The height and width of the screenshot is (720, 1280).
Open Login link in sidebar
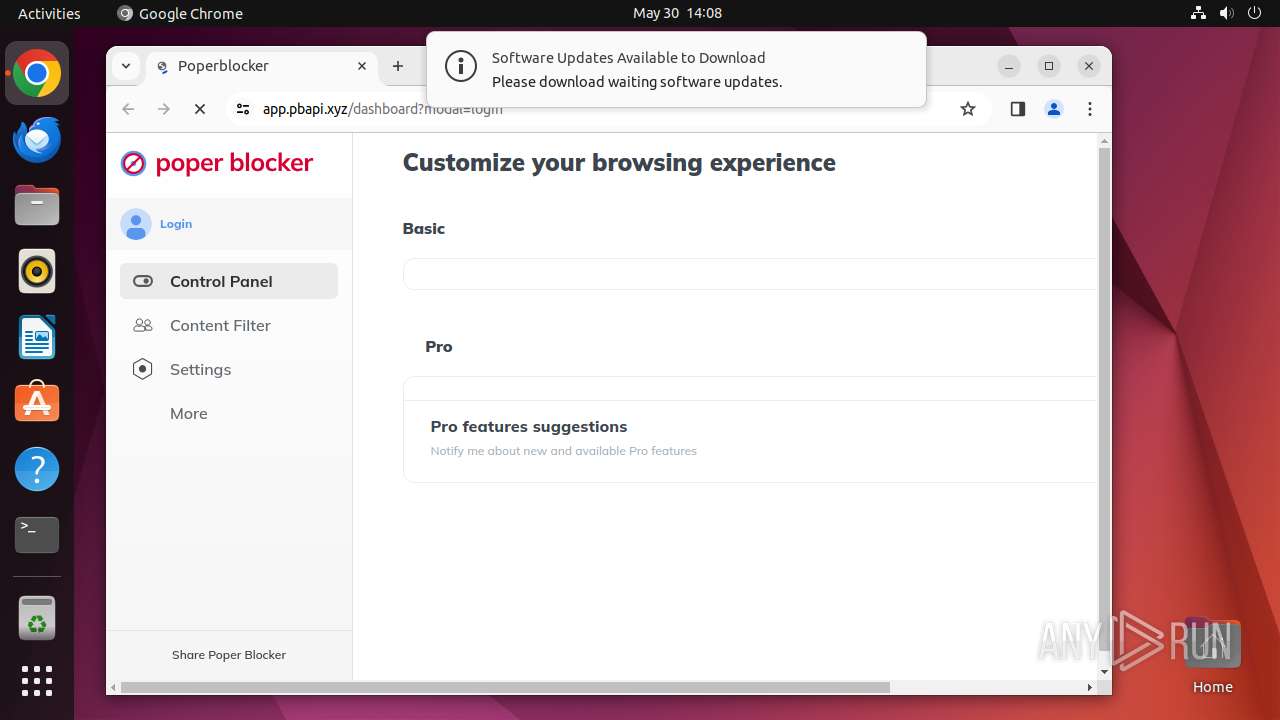[x=176, y=224]
